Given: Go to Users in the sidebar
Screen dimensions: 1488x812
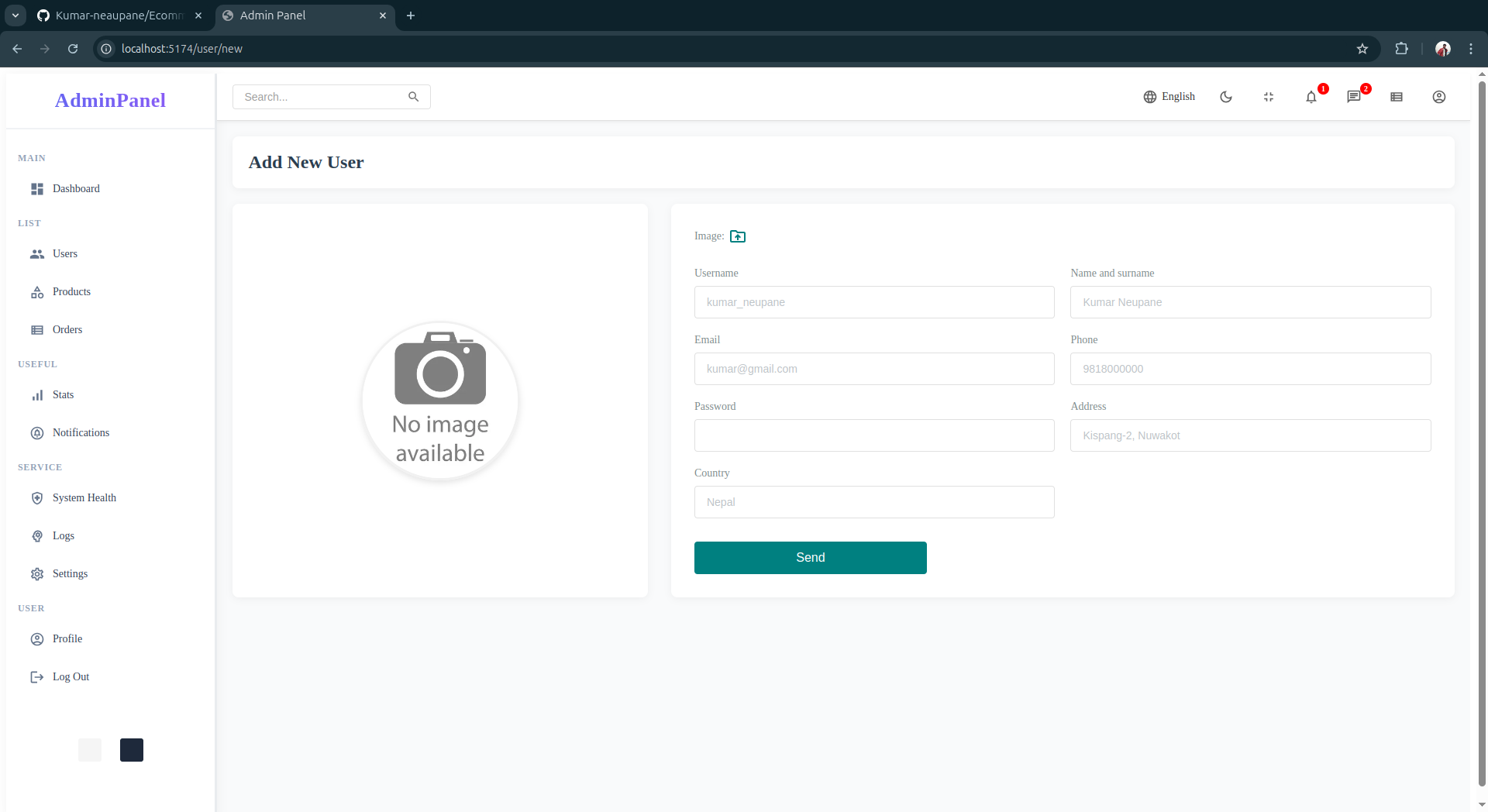Looking at the screenshot, I should click(x=65, y=254).
